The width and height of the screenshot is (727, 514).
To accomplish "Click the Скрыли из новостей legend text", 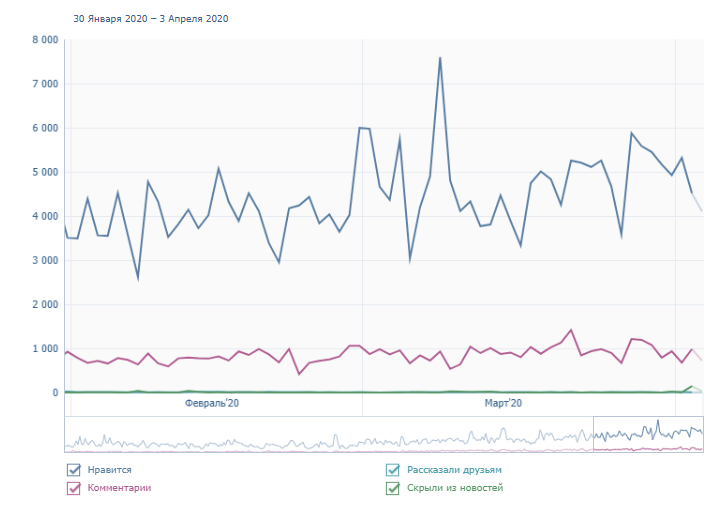I will tap(455, 489).
